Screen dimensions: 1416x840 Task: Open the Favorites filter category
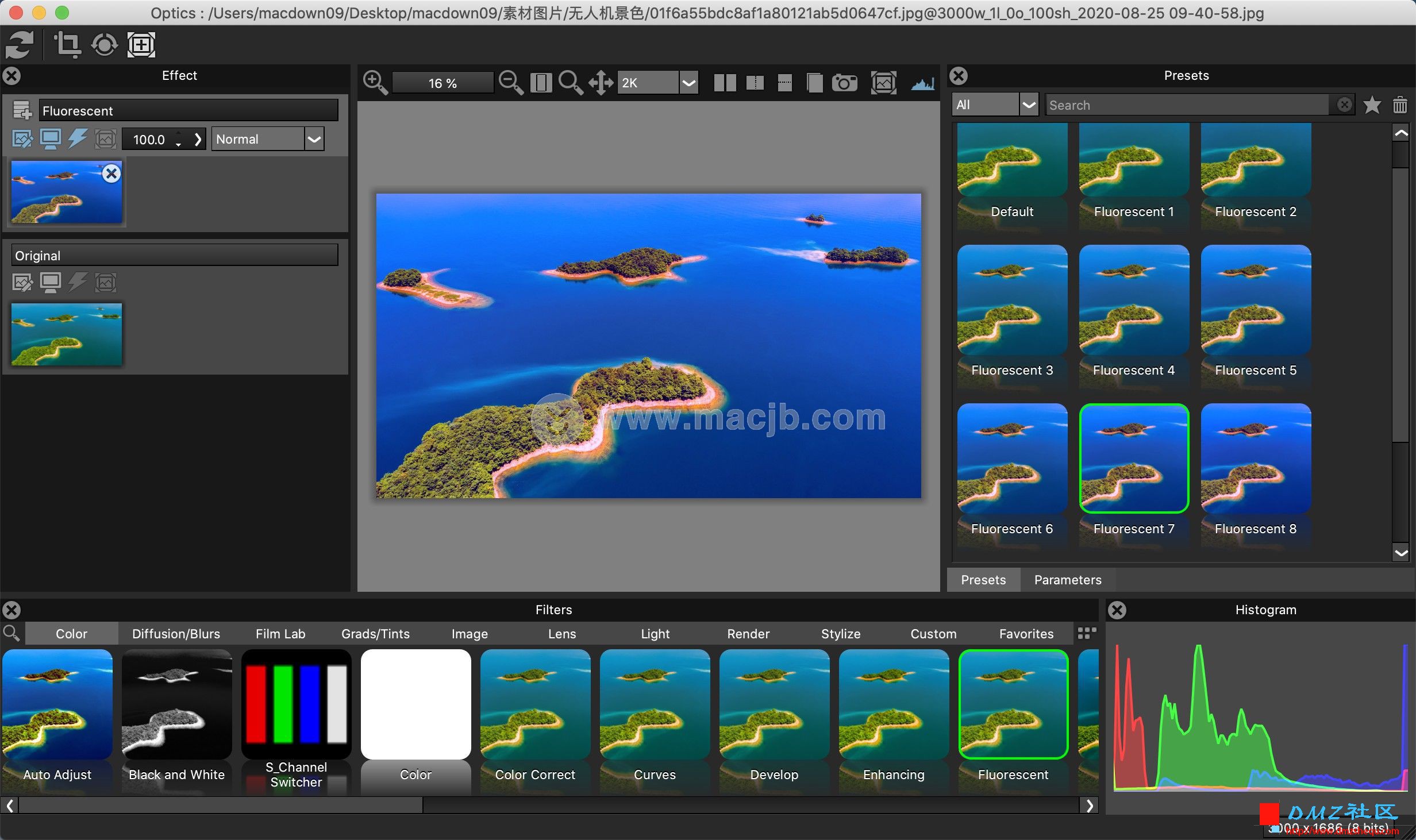pos(1026,634)
